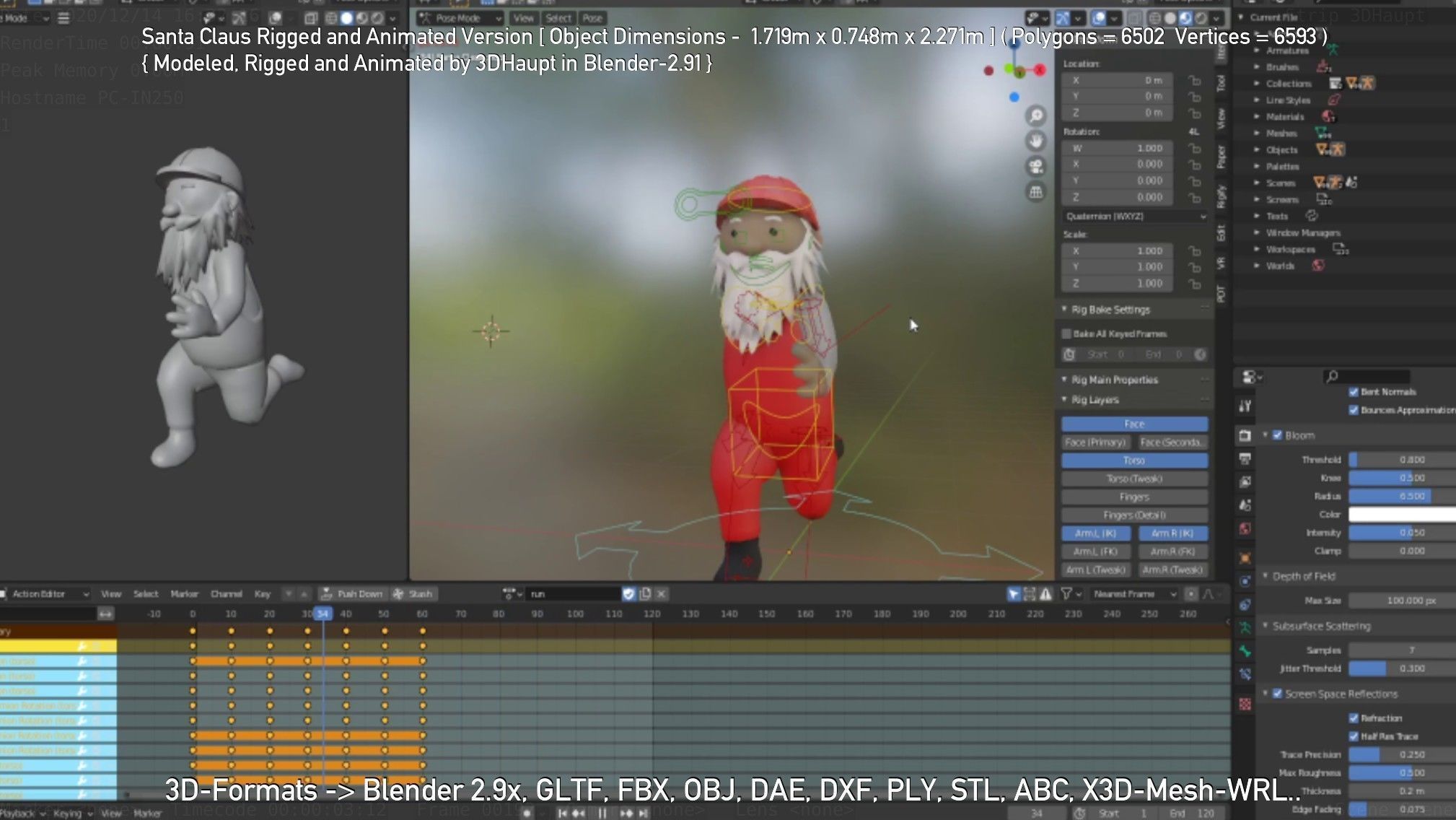Open the Nearest Frame snapping dropdown

pos(1134,593)
